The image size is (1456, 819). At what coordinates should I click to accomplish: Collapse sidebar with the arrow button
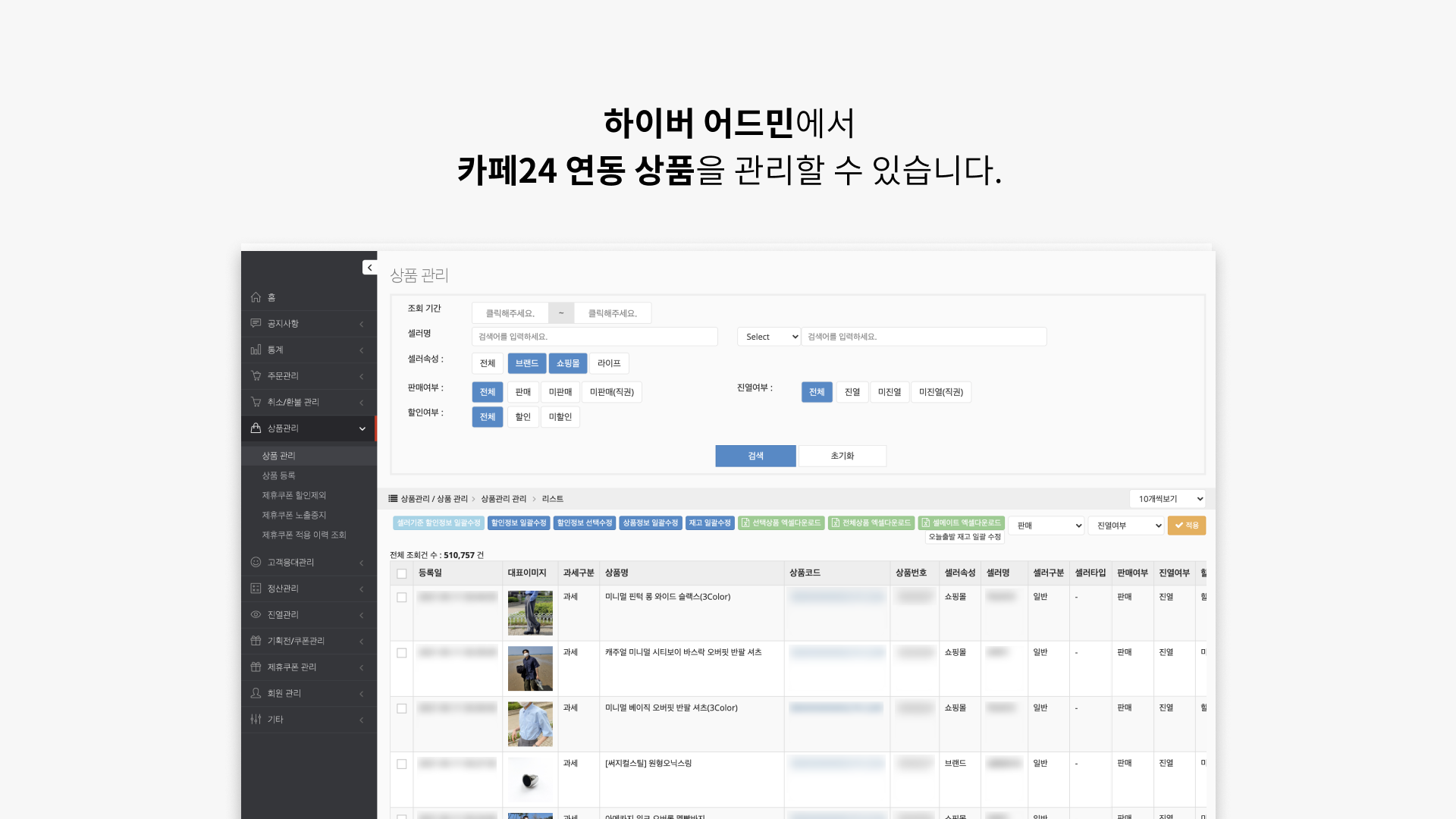click(x=369, y=268)
